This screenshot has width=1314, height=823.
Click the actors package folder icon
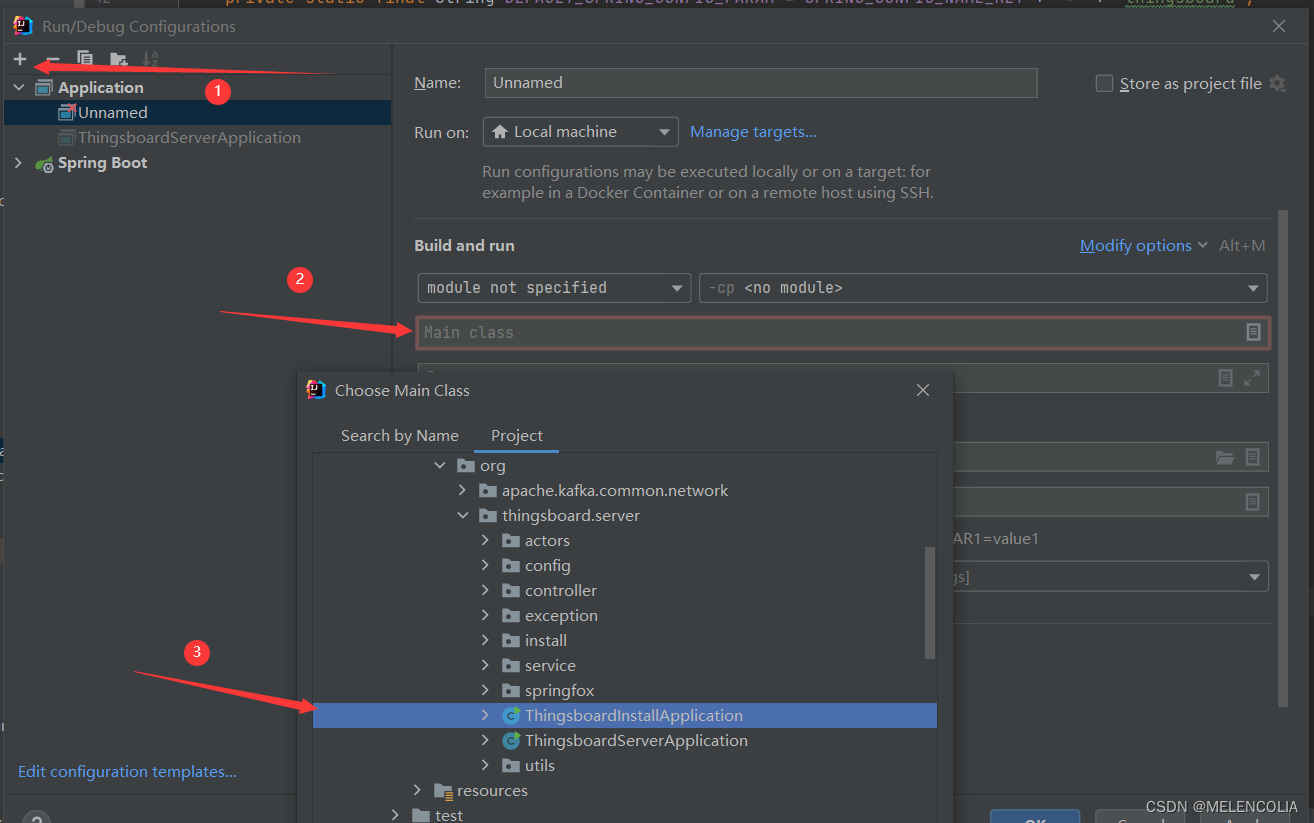pyautogui.click(x=511, y=541)
